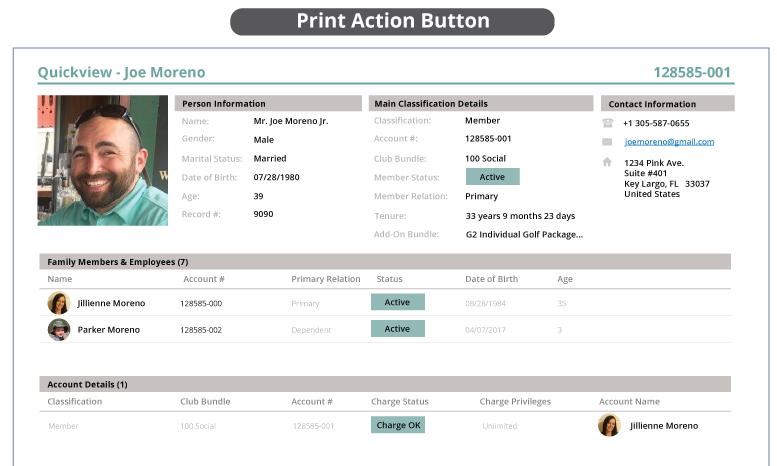
Task: Click the Main Classification Details header
Action: click(x=431, y=103)
